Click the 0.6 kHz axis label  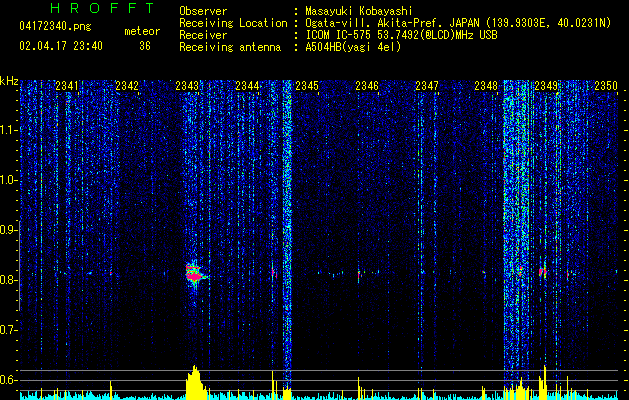(x=8, y=380)
